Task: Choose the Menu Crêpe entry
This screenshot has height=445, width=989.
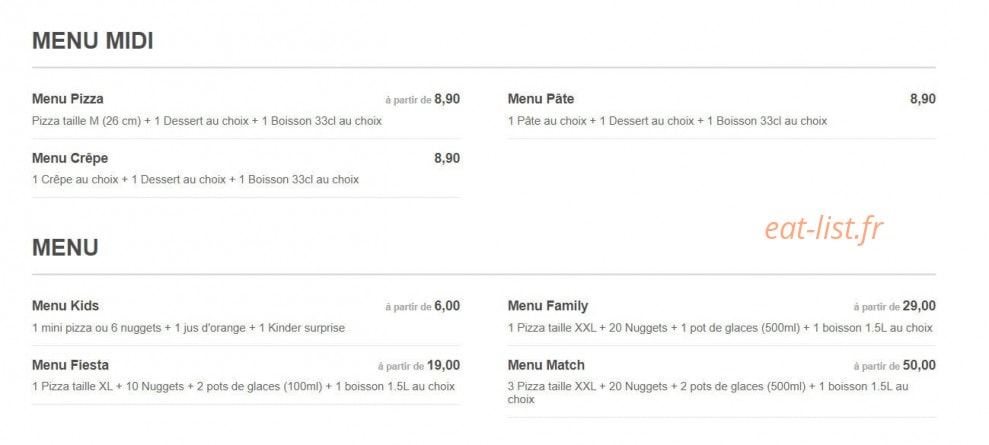Action: click(x=70, y=158)
